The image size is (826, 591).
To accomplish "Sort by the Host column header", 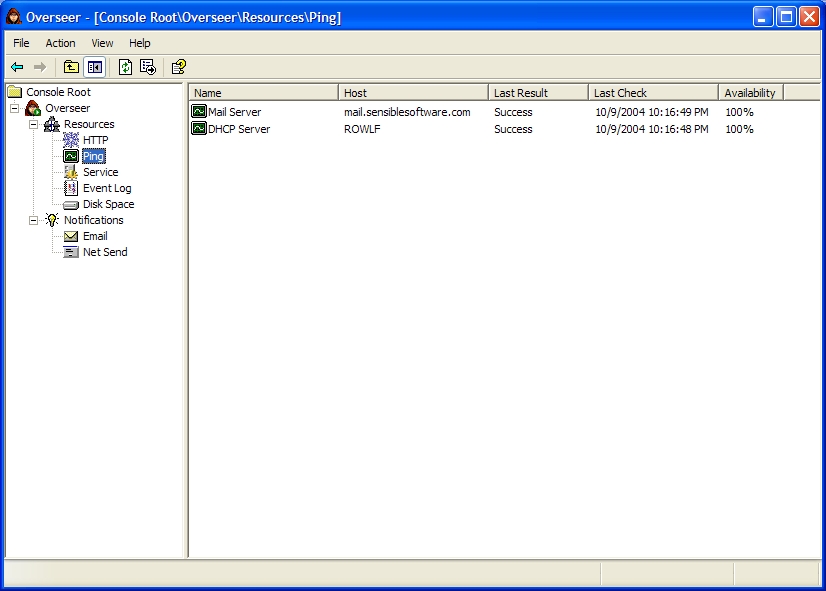I will [x=414, y=93].
